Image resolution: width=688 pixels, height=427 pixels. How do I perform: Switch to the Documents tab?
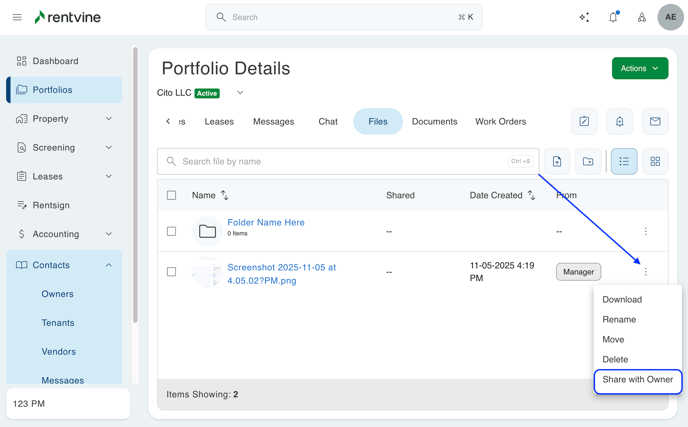pos(434,121)
